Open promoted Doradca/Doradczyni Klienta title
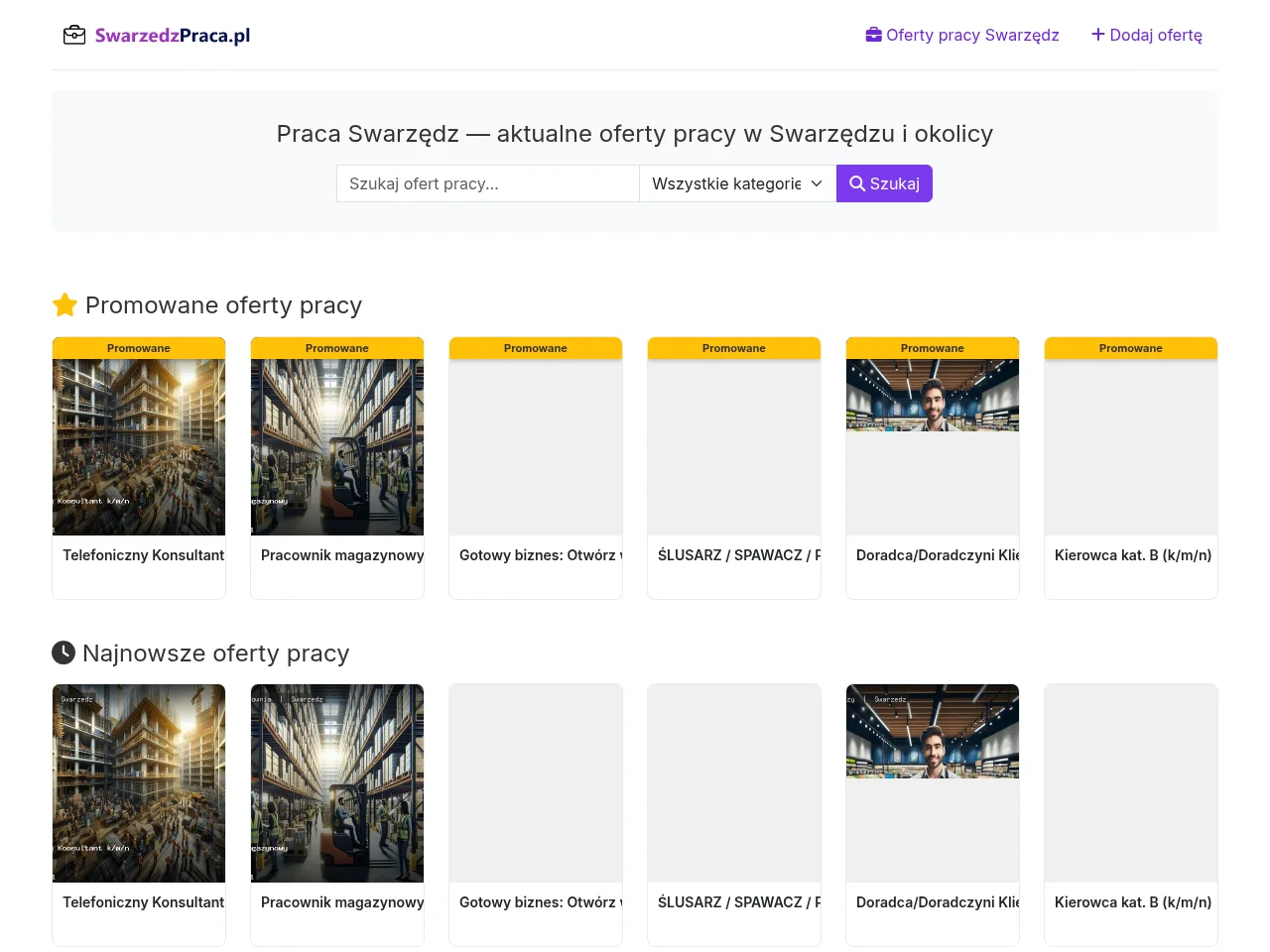Viewport: 1270px width, 952px height. tap(938, 555)
